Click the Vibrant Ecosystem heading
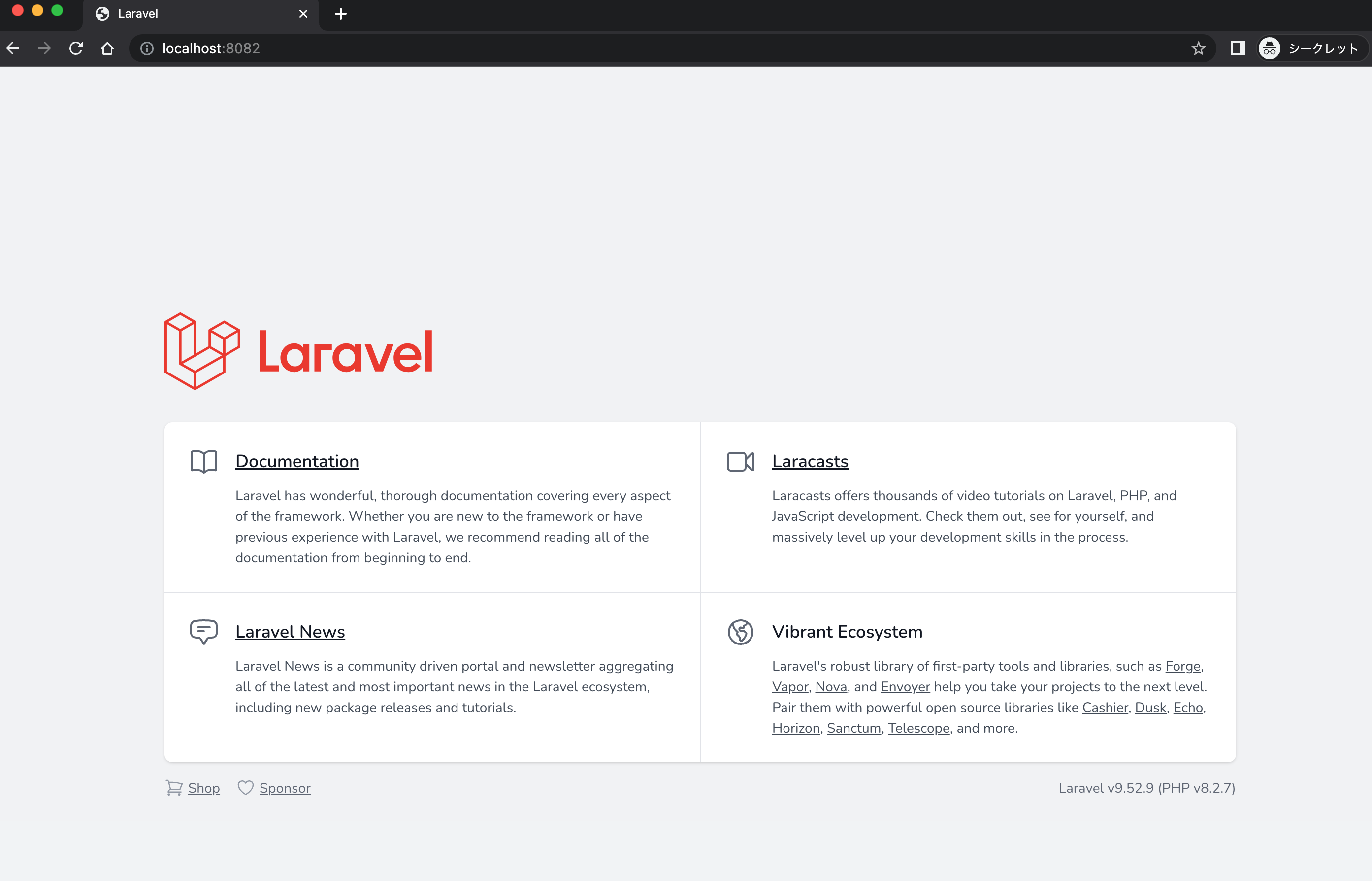 pos(847,632)
